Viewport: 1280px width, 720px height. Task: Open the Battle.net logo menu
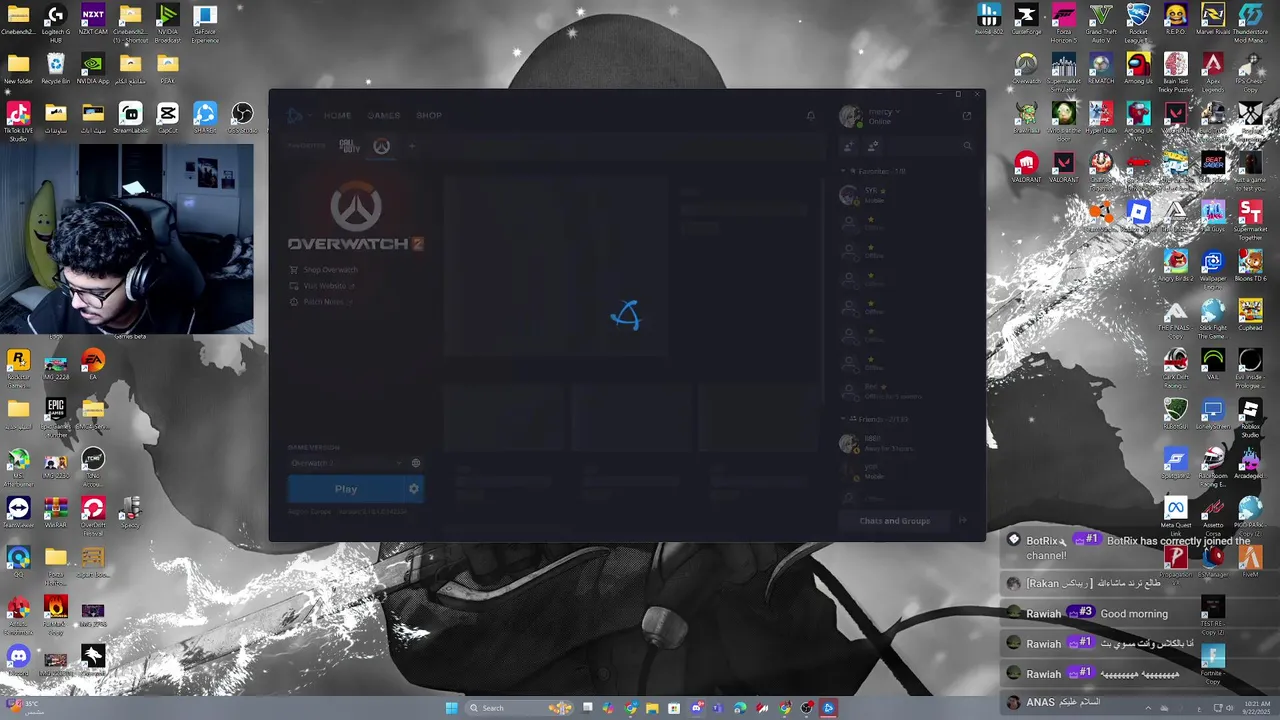click(x=295, y=115)
